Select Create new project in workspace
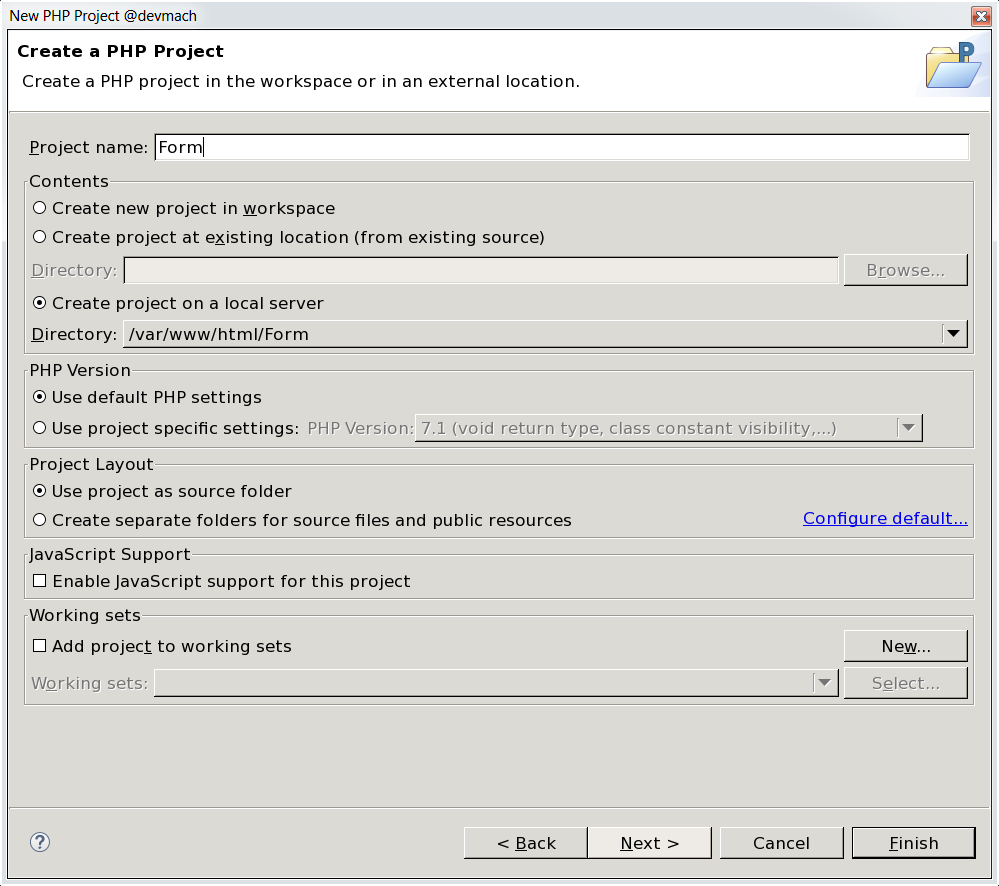The image size is (999, 886). (40, 208)
